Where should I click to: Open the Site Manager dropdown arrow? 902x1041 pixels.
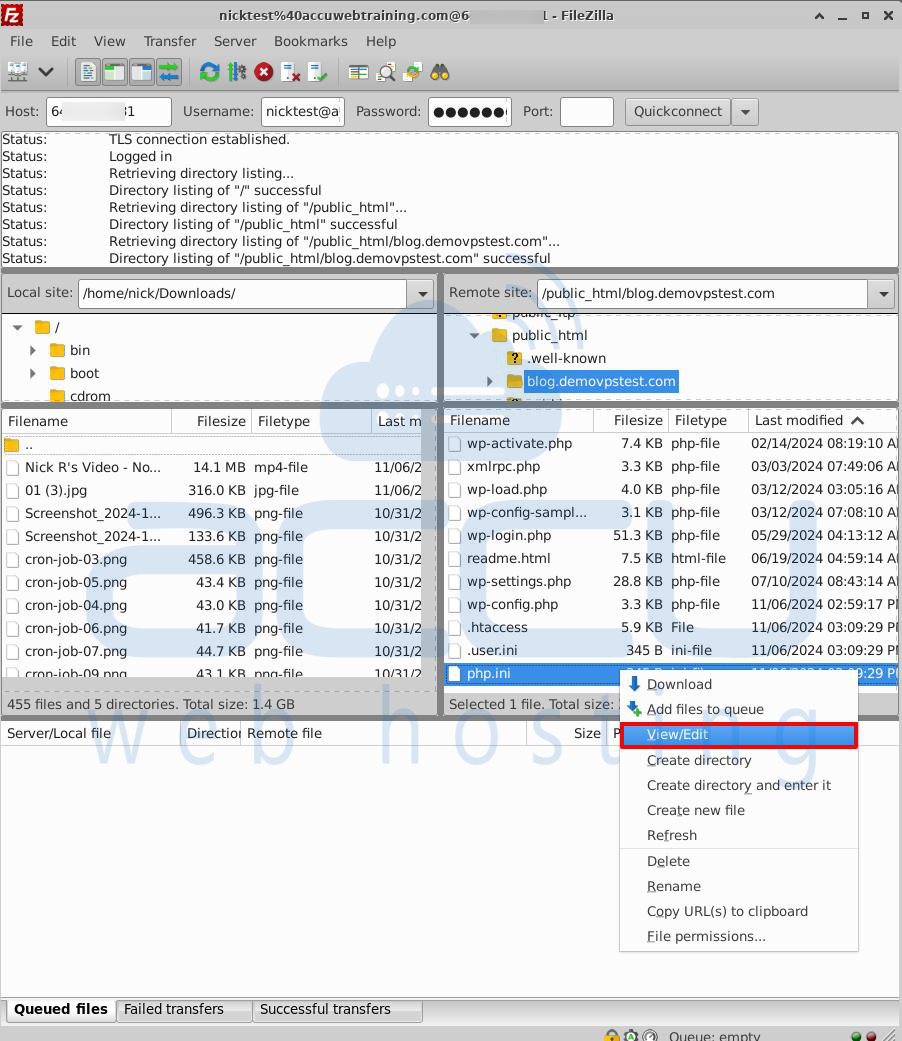(46, 72)
